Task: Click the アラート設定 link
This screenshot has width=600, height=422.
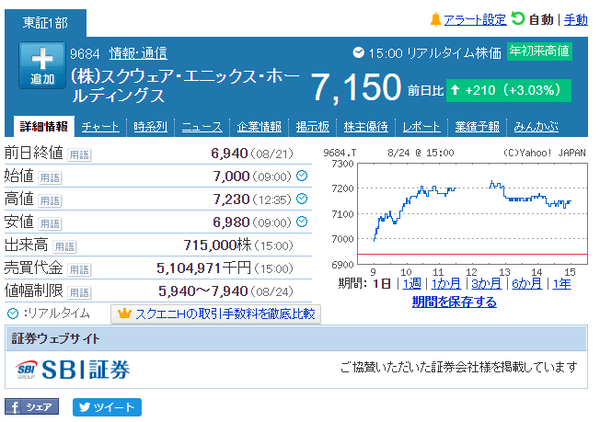Action: (475, 20)
